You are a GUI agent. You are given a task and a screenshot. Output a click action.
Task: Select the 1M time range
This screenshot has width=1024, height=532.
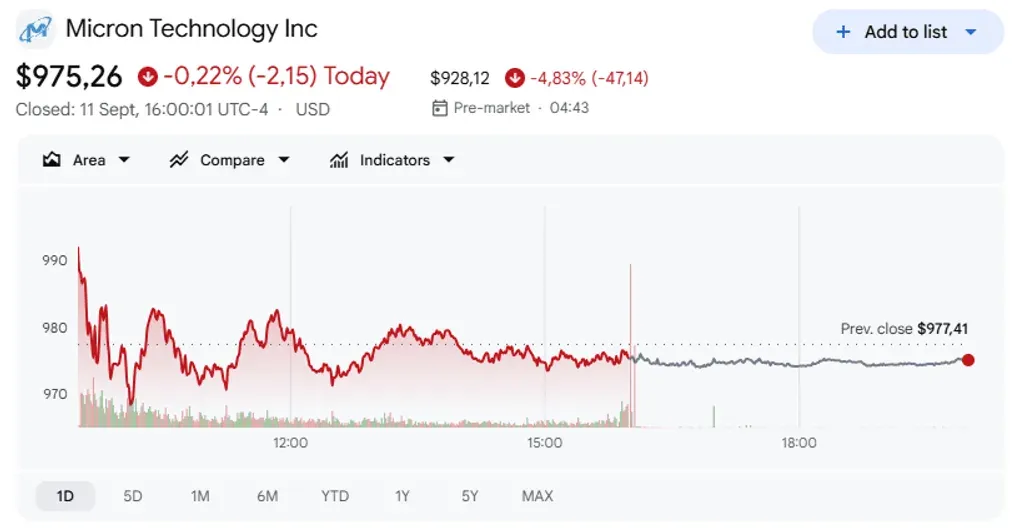pyautogui.click(x=200, y=496)
